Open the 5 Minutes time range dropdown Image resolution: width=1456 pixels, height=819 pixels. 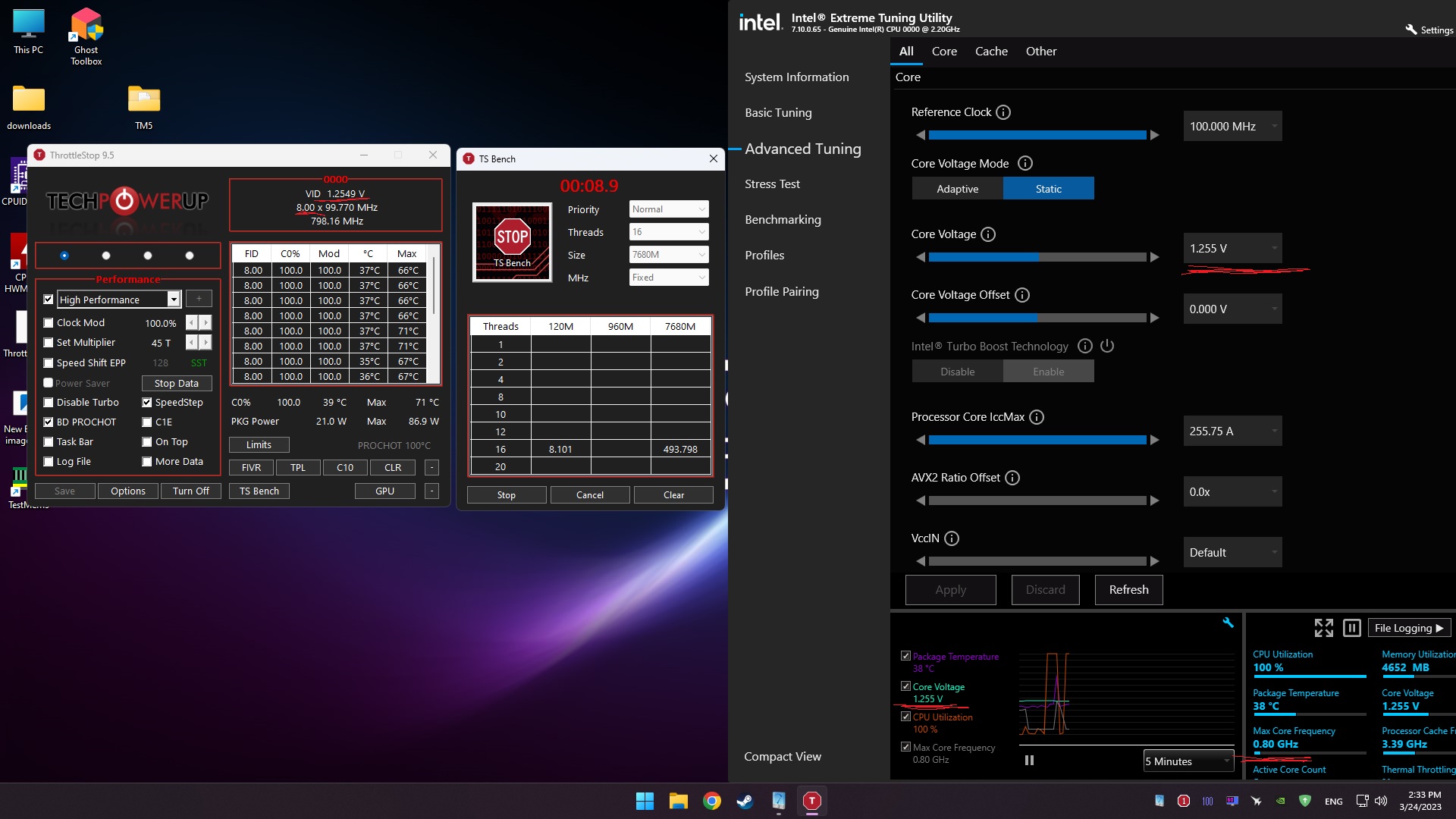pos(1188,761)
